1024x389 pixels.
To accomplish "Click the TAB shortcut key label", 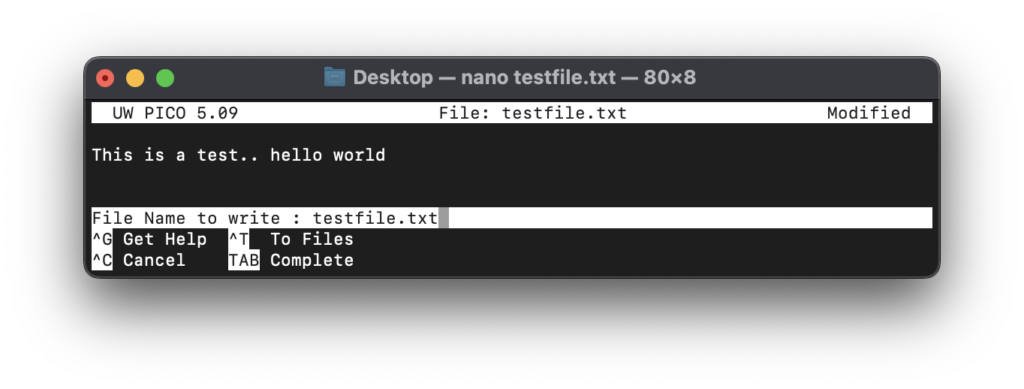I will (x=244, y=260).
